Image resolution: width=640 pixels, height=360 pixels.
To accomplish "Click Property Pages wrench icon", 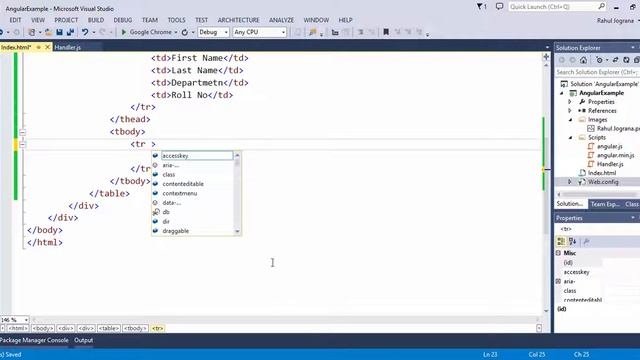I will 587,242.
